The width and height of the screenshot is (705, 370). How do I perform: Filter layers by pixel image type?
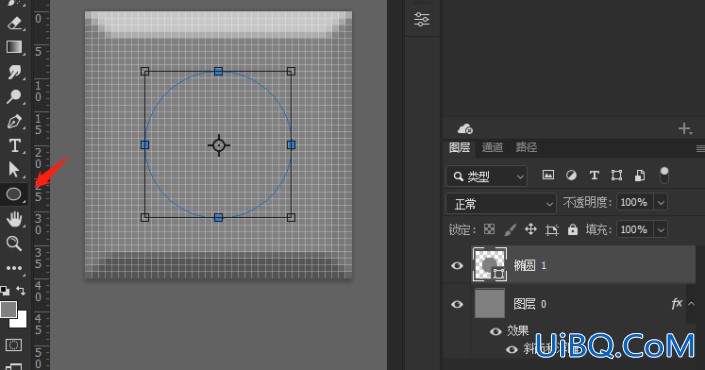[x=548, y=175]
